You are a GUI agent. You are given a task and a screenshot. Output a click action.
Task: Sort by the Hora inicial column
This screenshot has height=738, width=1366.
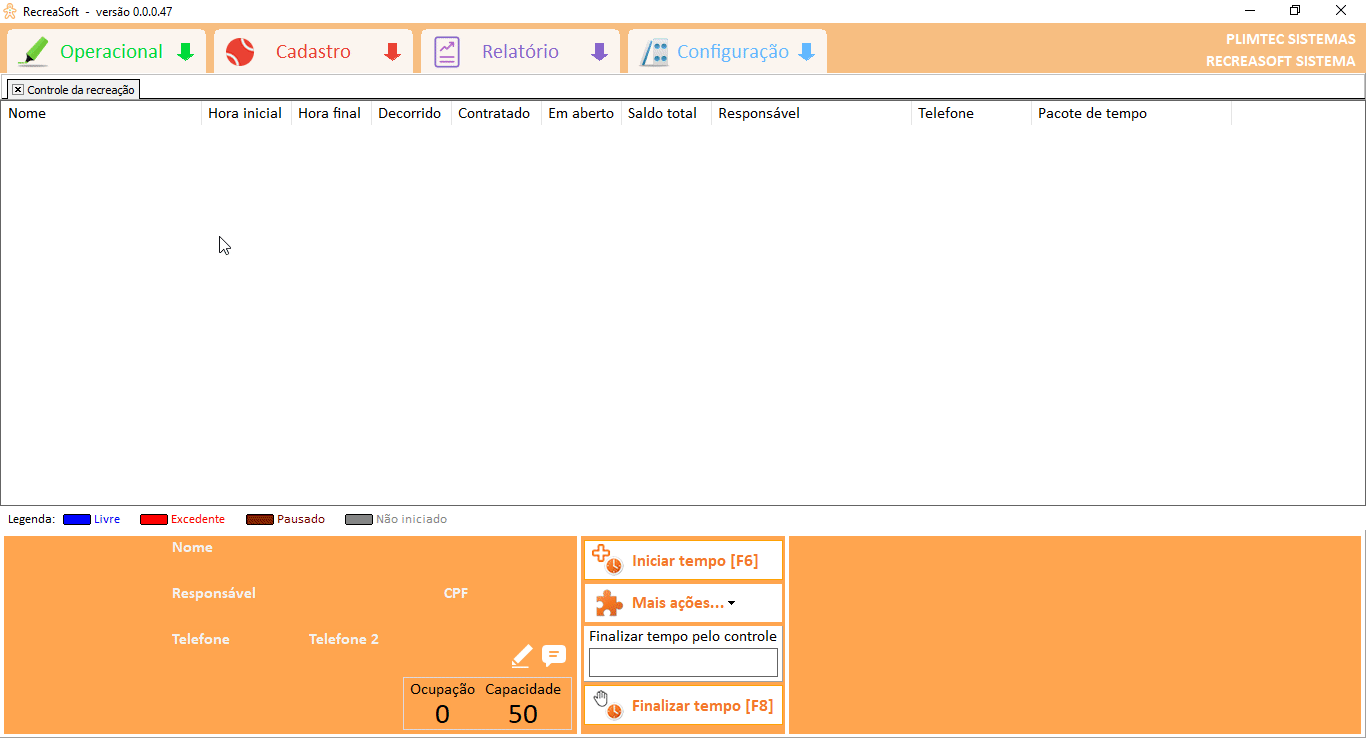pos(246,113)
